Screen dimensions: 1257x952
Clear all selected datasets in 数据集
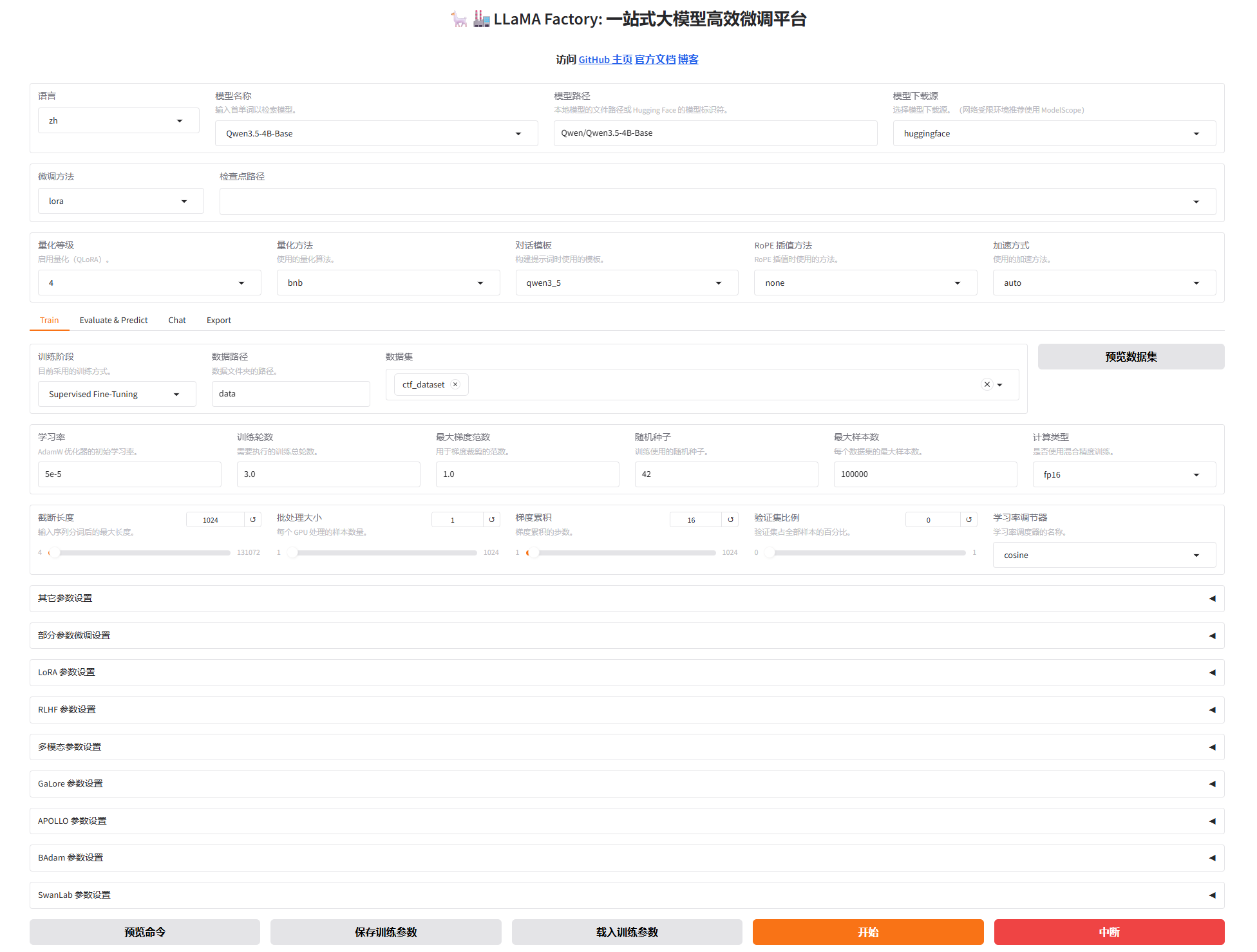987,384
